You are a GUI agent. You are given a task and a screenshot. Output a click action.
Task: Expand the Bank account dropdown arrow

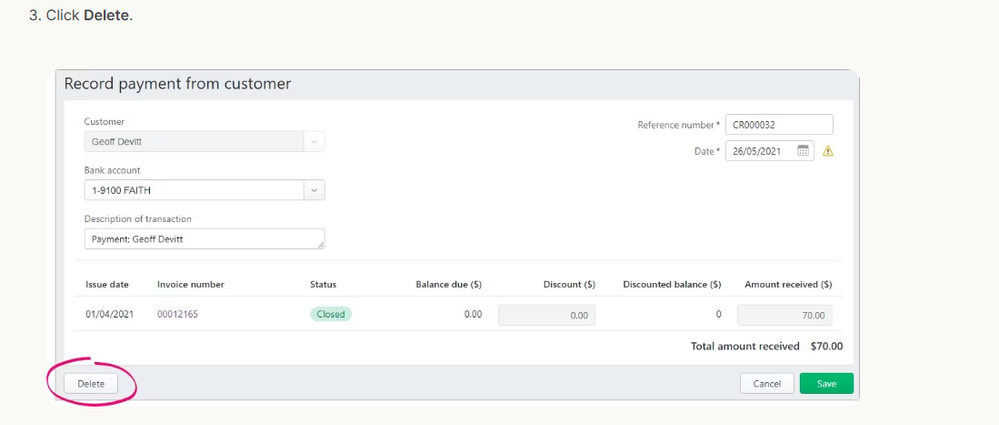pos(314,190)
